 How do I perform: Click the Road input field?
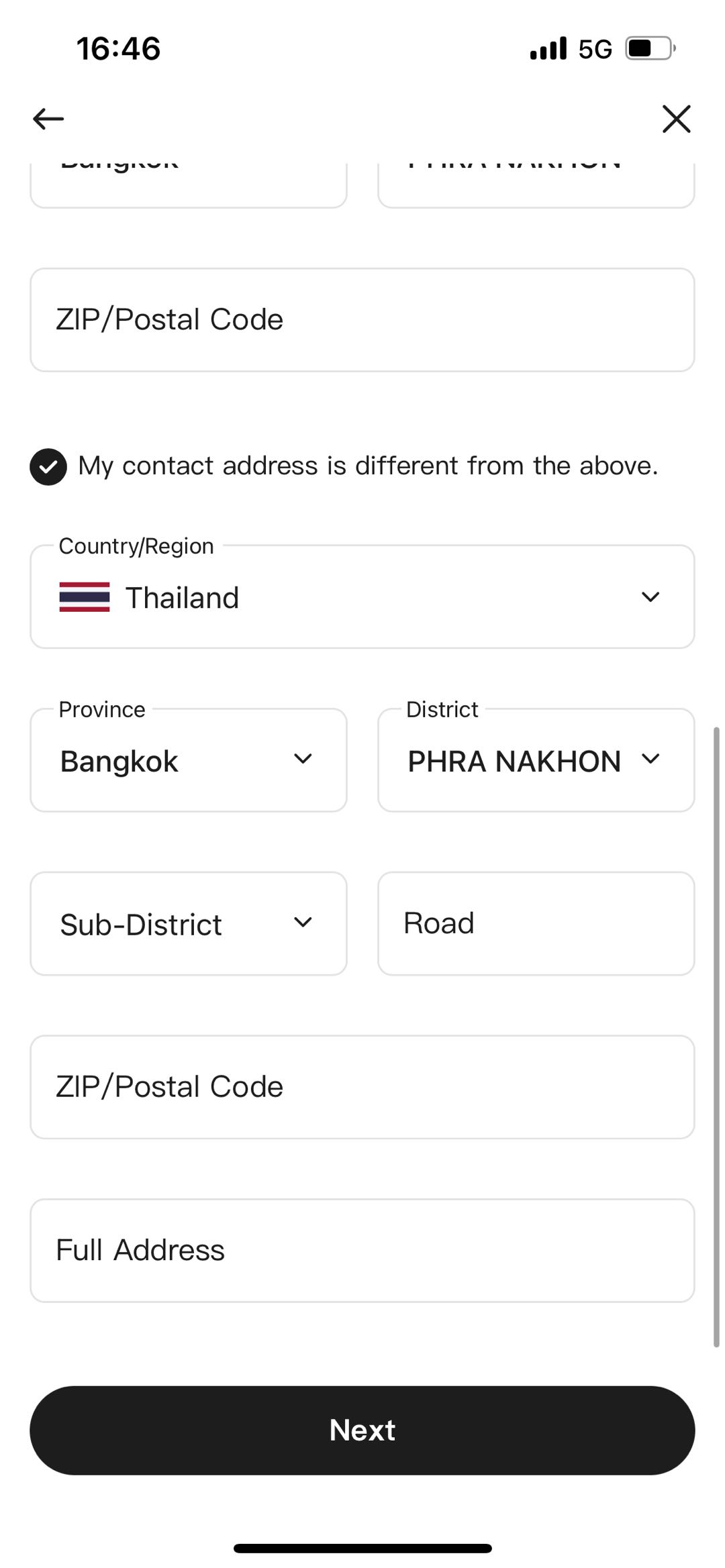tap(536, 924)
